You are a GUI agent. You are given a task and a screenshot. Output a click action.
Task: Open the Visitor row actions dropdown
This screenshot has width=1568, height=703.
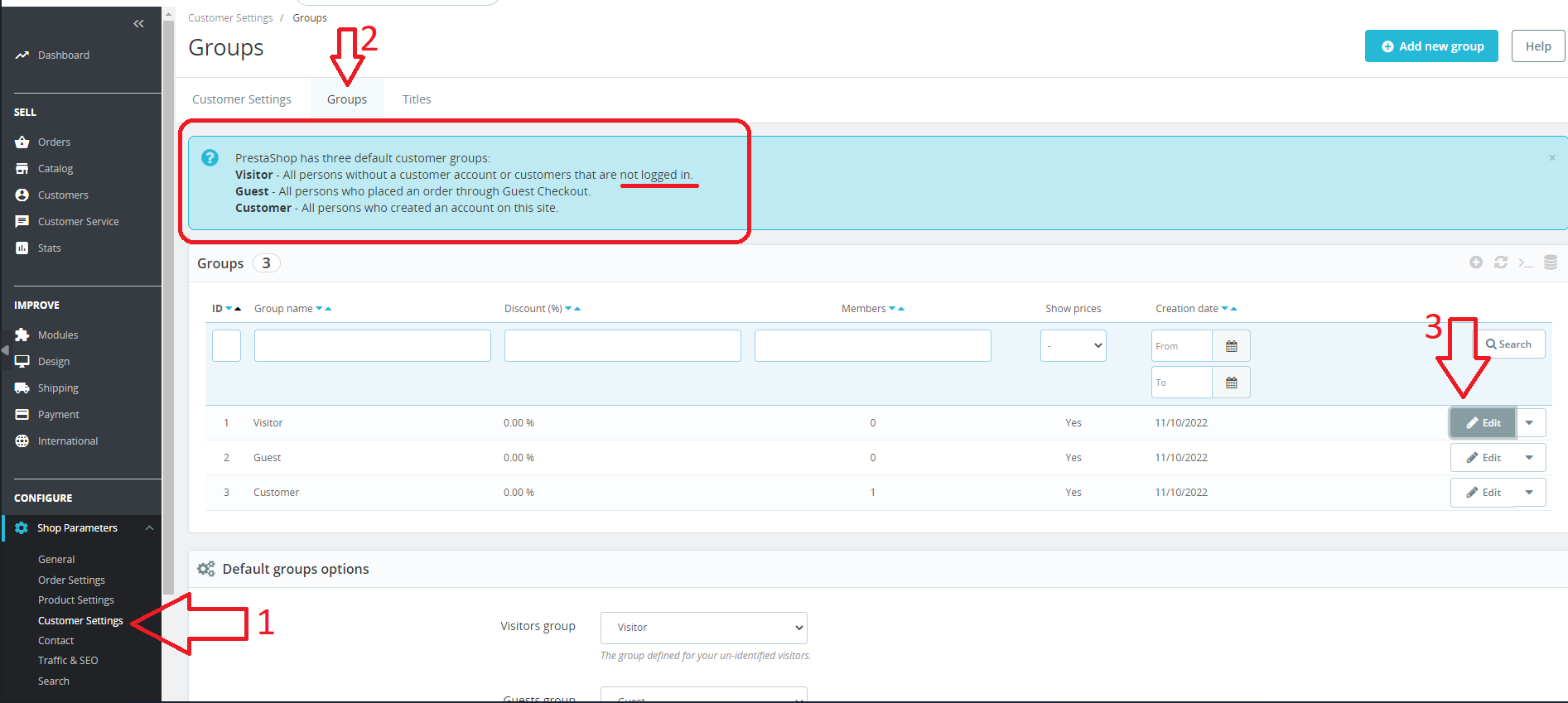1530,423
